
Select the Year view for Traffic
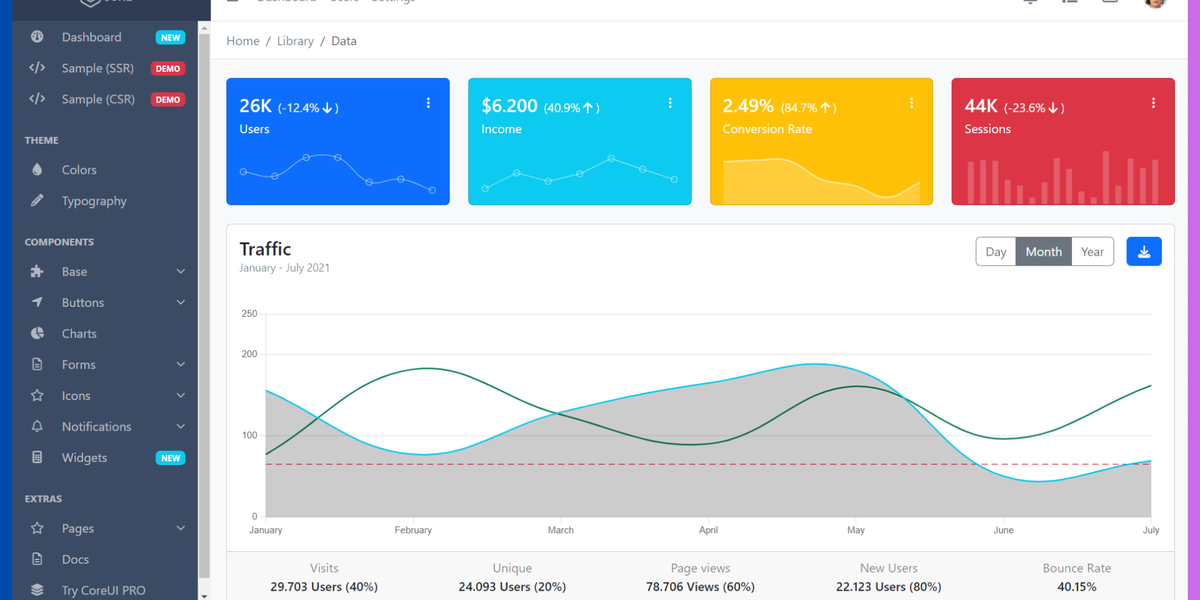[1092, 251]
